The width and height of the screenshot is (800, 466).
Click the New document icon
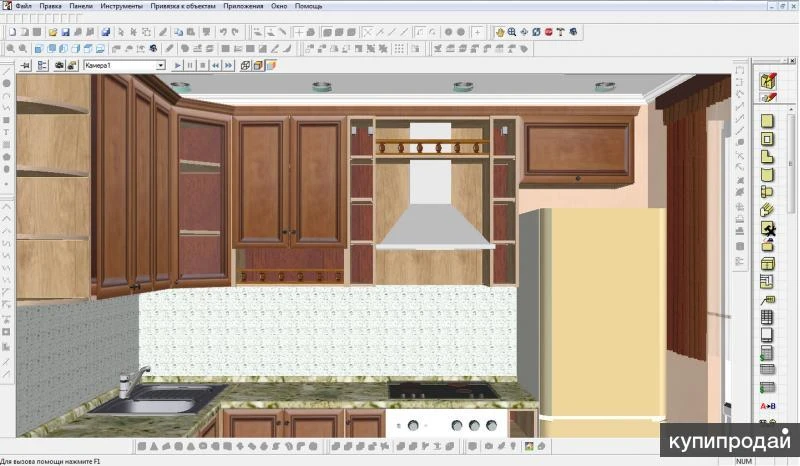10,32
